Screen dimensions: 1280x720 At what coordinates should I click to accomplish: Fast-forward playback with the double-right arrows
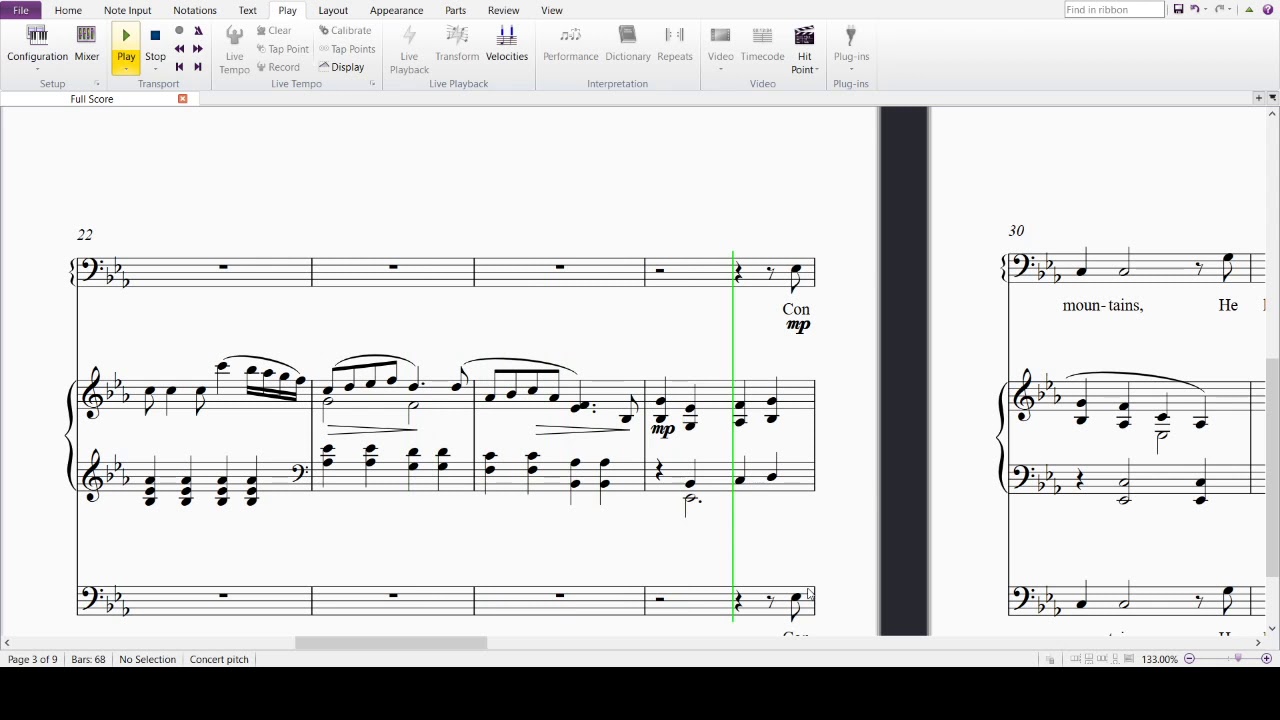[x=198, y=49]
